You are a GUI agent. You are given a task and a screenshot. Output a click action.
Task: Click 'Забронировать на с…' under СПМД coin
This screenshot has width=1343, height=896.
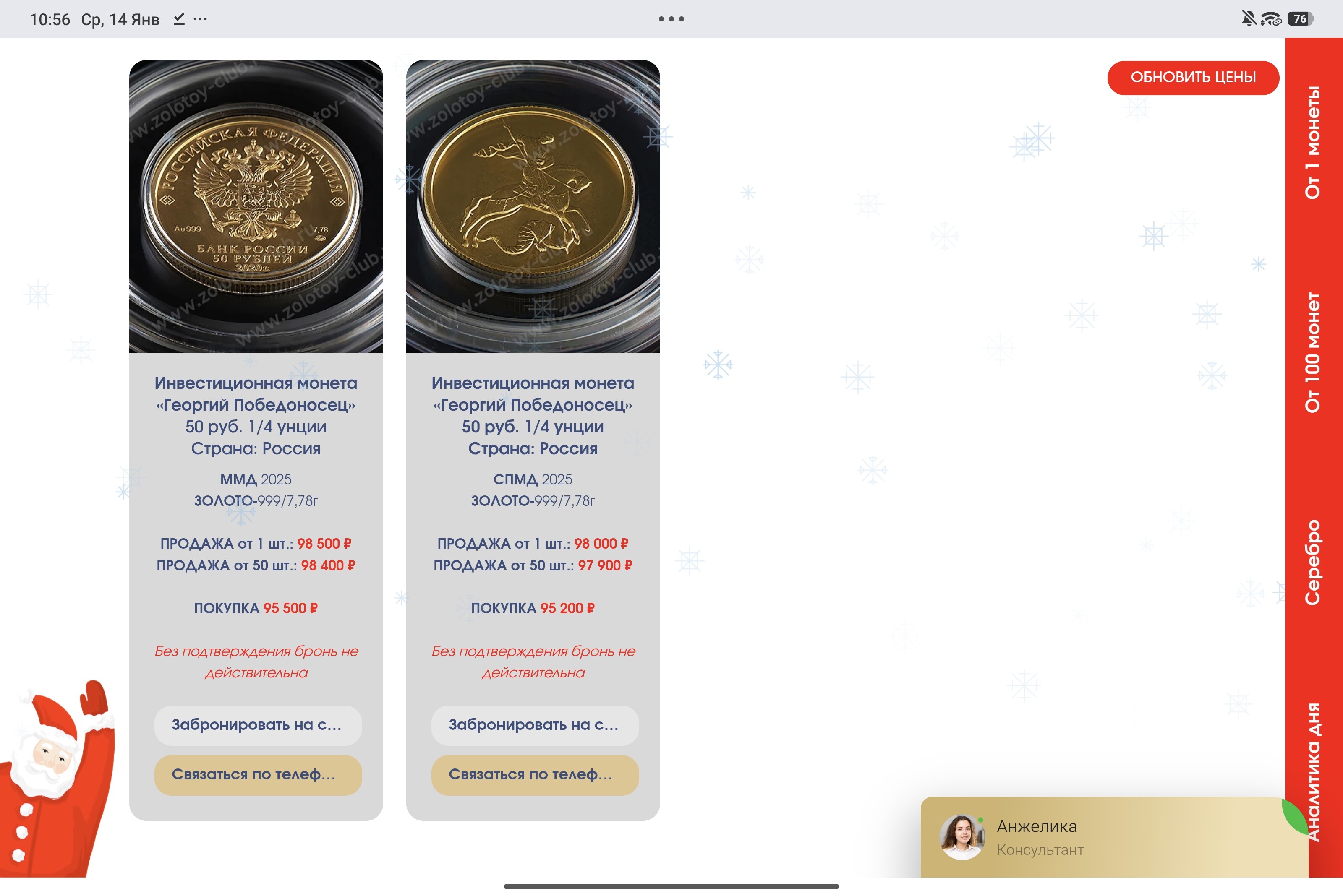[535, 725]
